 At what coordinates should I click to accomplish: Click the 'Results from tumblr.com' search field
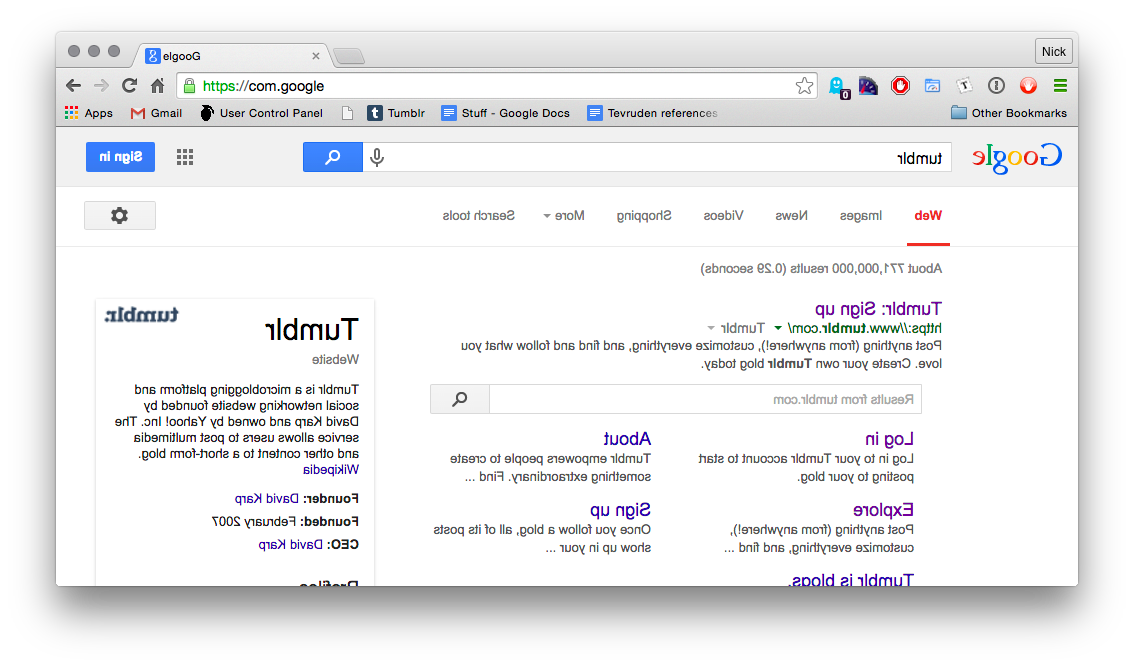pyautogui.click(x=705, y=399)
